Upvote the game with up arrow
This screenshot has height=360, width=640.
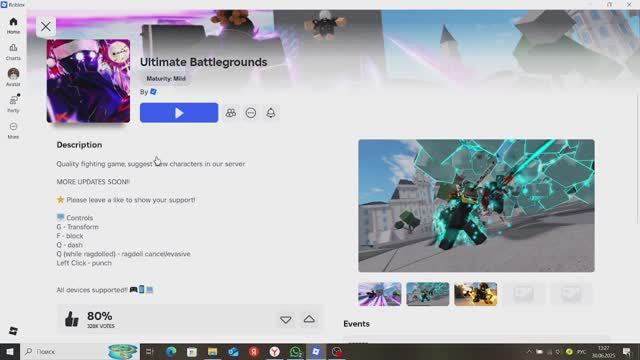[309, 319]
